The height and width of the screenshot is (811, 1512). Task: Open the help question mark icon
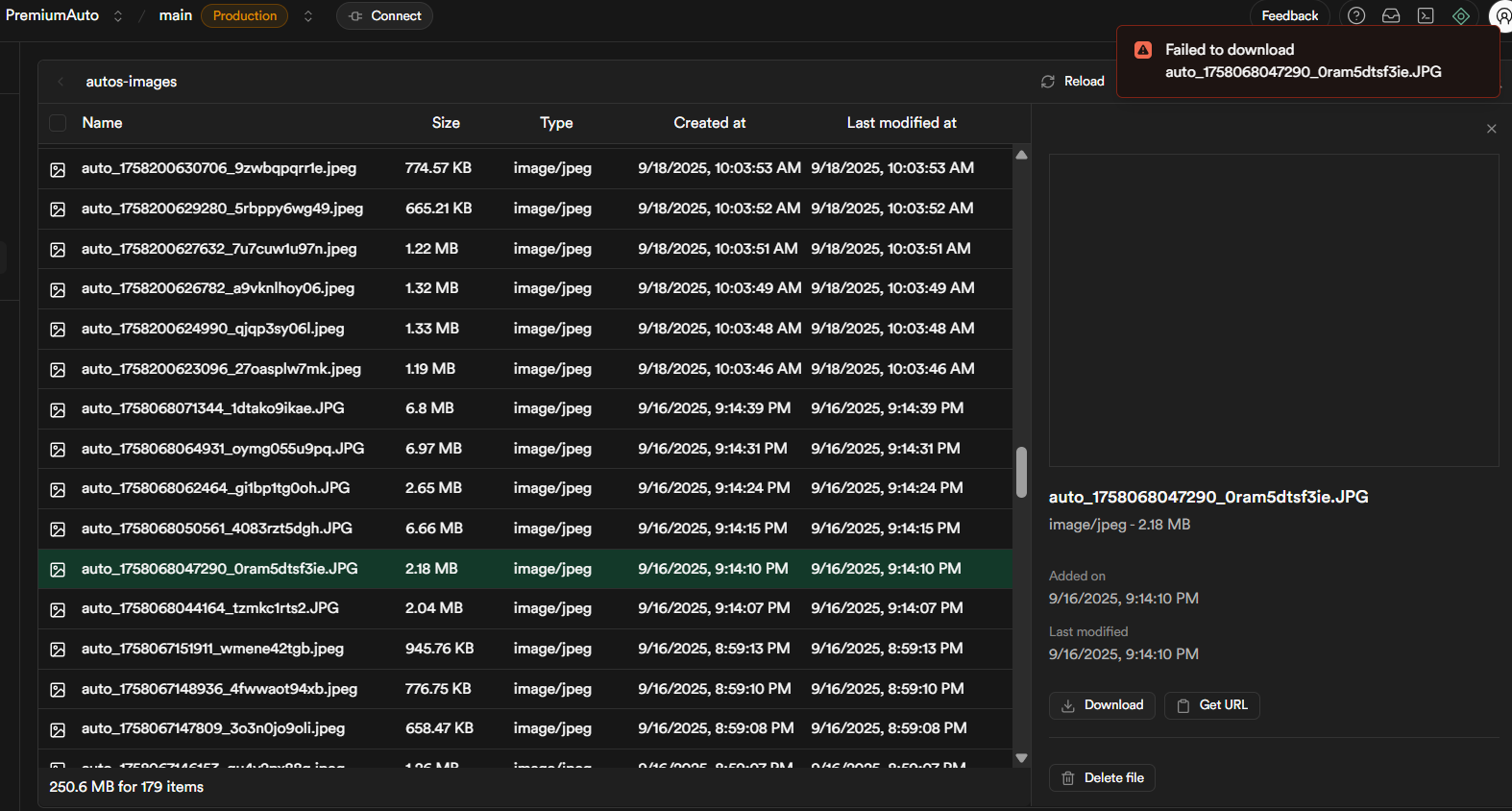point(1355,15)
